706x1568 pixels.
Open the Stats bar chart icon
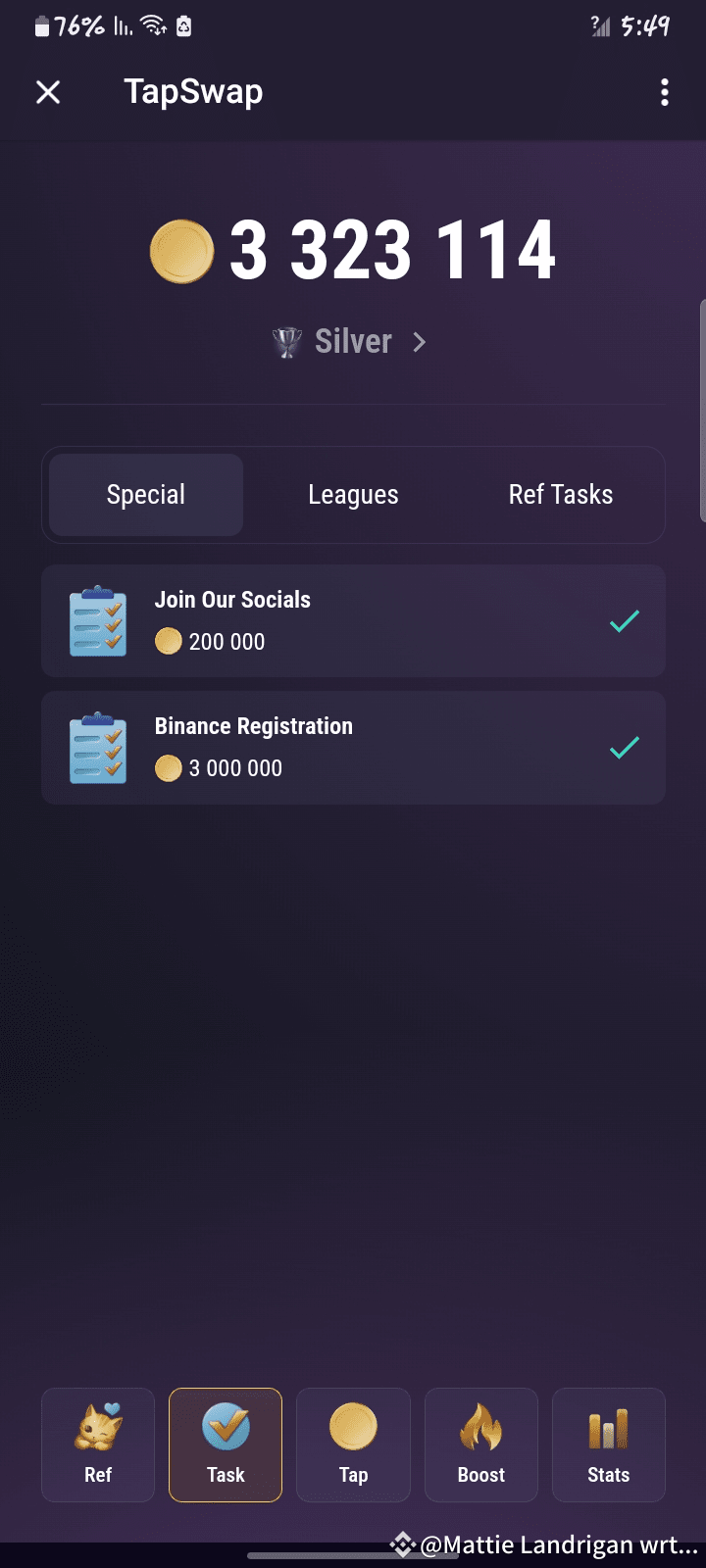(x=608, y=1429)
